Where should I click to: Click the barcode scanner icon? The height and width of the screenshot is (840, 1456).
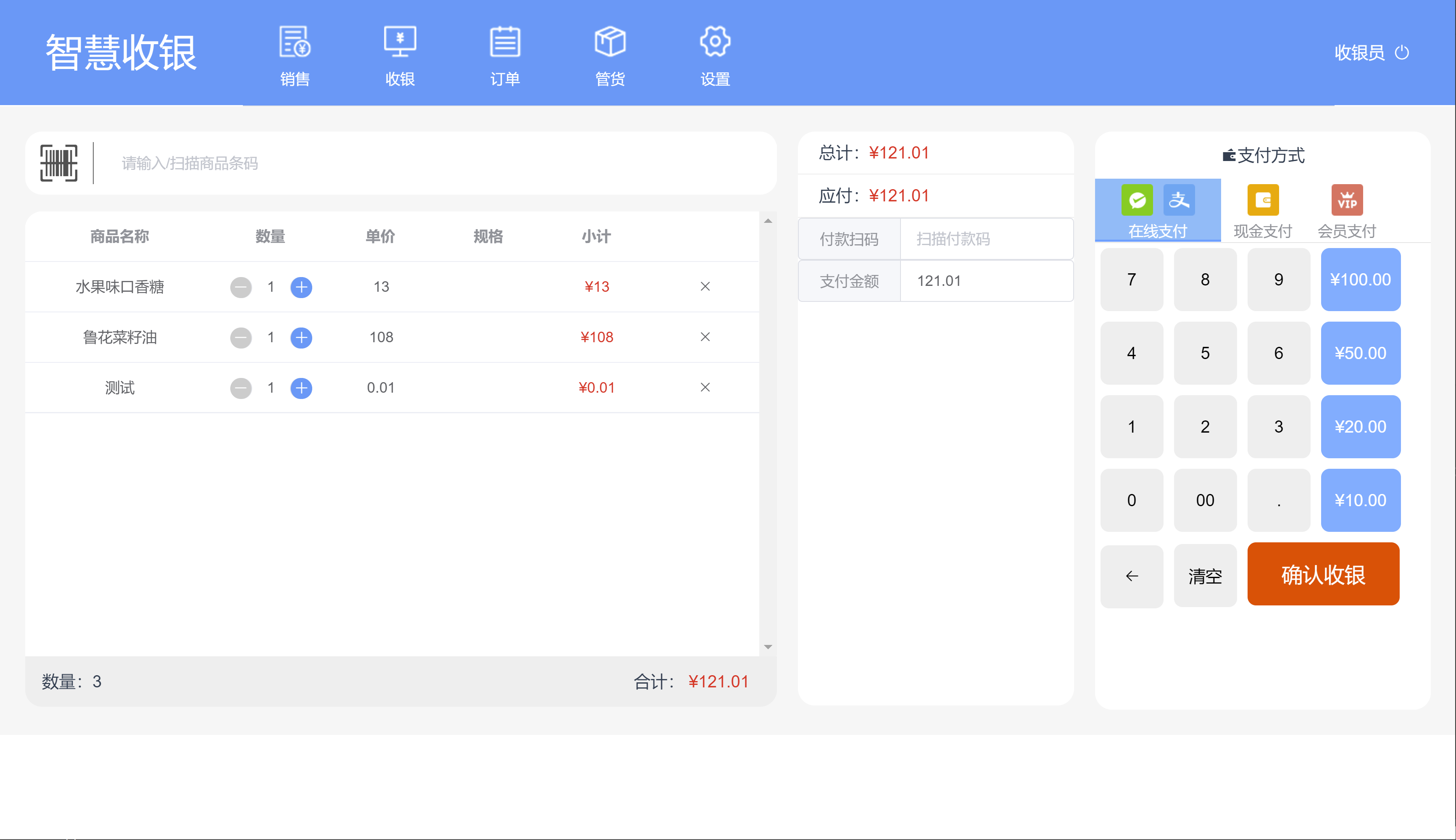pos(58,163)
